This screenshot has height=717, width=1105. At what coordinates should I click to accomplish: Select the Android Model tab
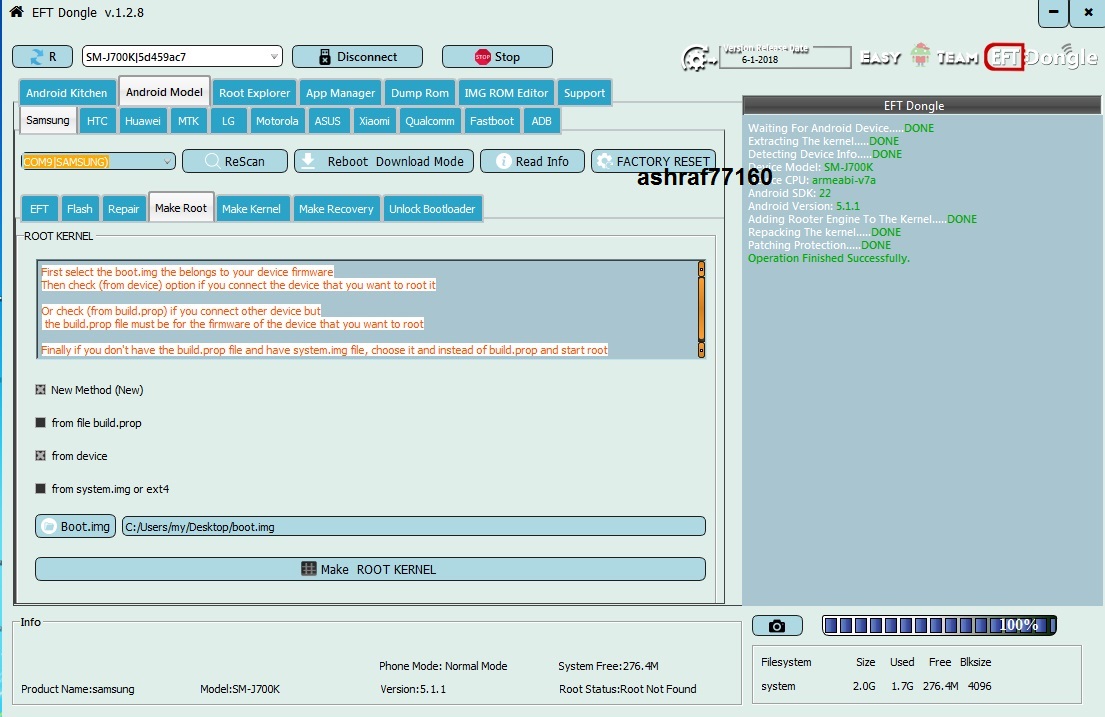point(164,92)
